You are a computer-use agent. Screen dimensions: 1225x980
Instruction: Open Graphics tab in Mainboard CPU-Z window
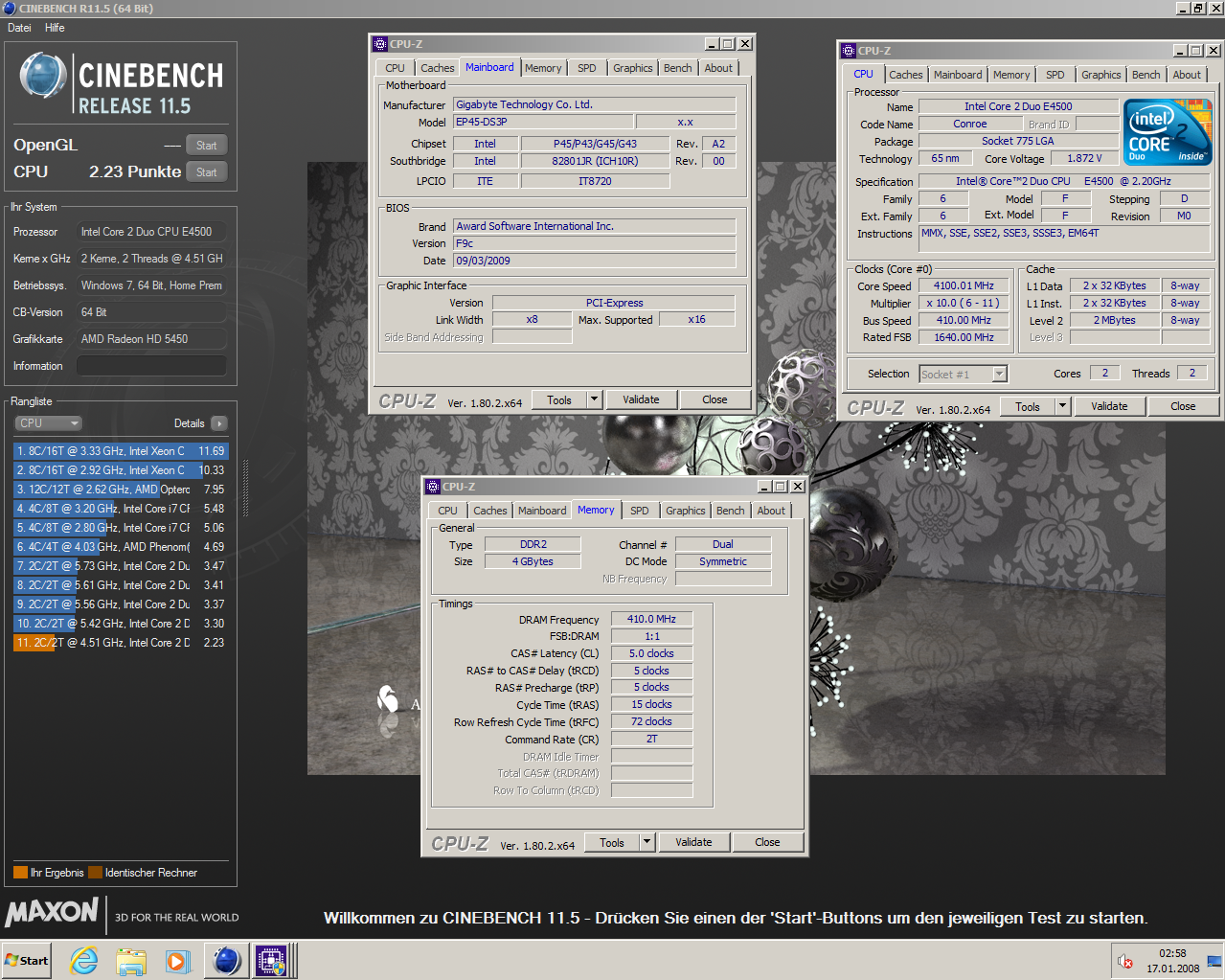[x=633, y=68]
